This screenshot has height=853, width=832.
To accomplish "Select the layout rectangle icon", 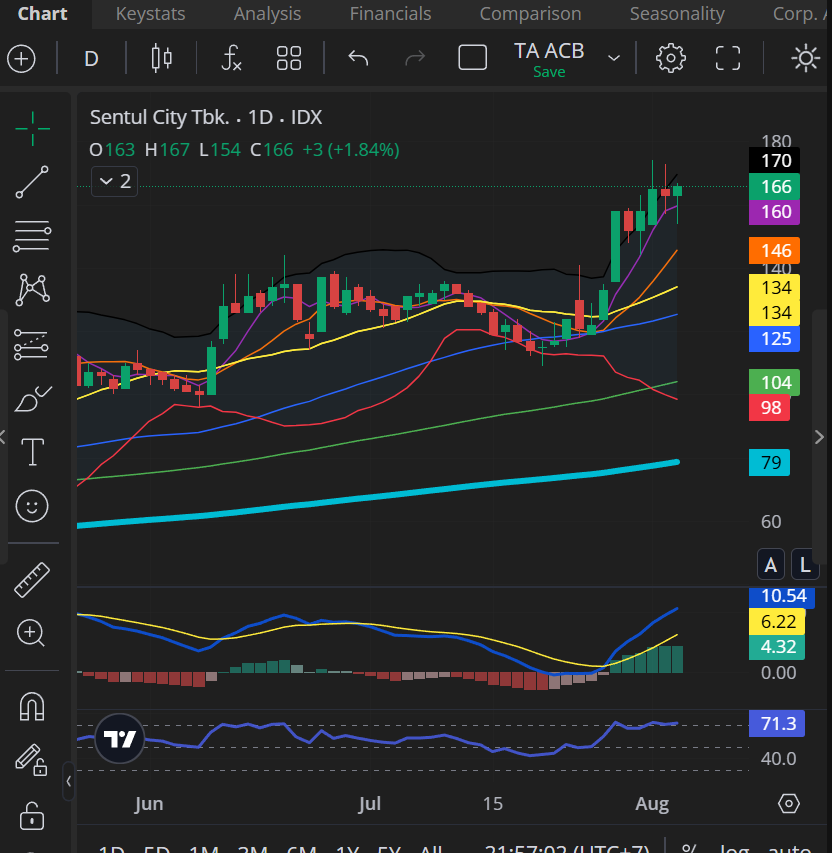I will 472,58.
